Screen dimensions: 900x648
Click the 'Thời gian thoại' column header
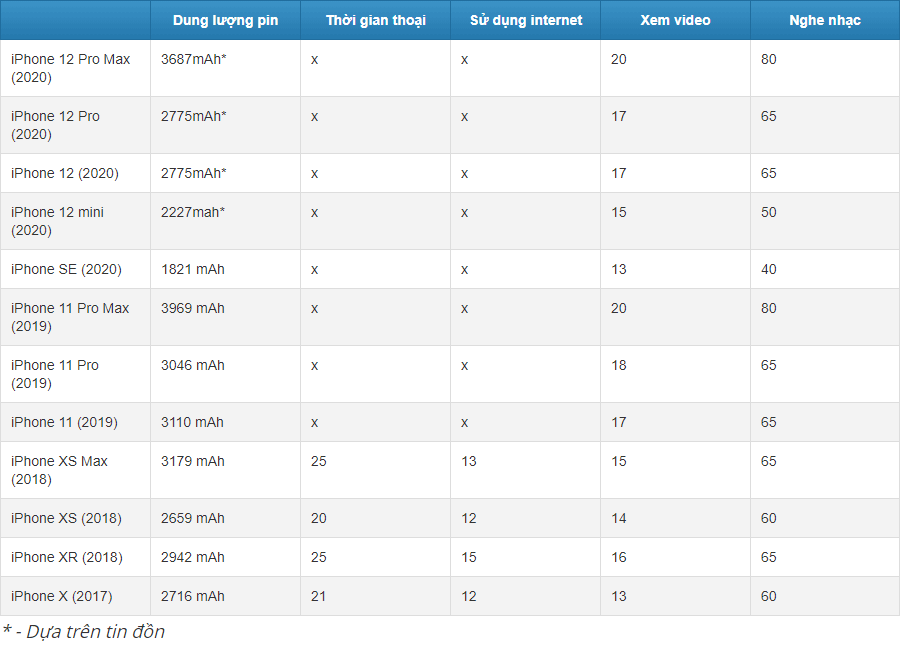pos(375,20)
